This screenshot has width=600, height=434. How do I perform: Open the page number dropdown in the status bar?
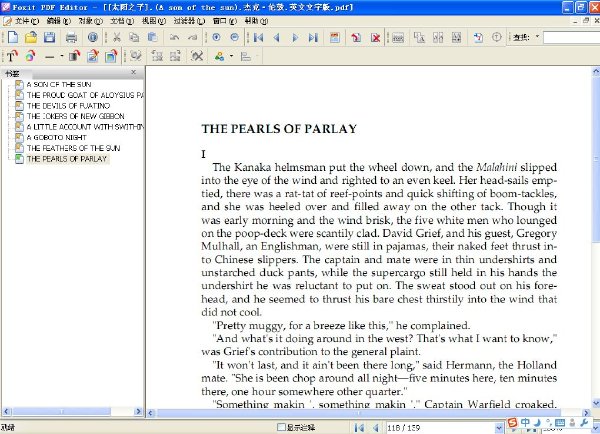tap(499, 427)
